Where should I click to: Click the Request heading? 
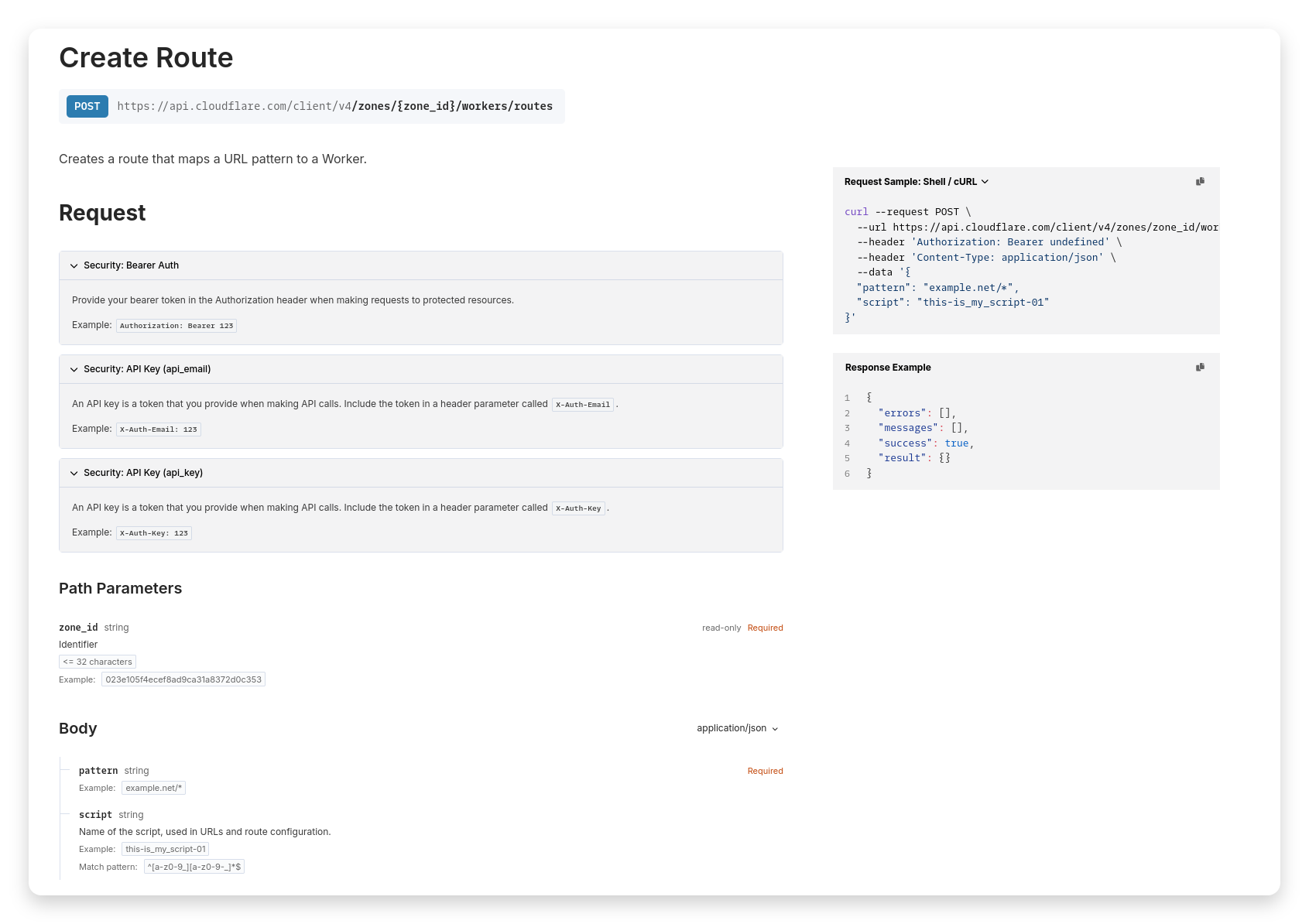pyautogui.click(x=102, y=213)
